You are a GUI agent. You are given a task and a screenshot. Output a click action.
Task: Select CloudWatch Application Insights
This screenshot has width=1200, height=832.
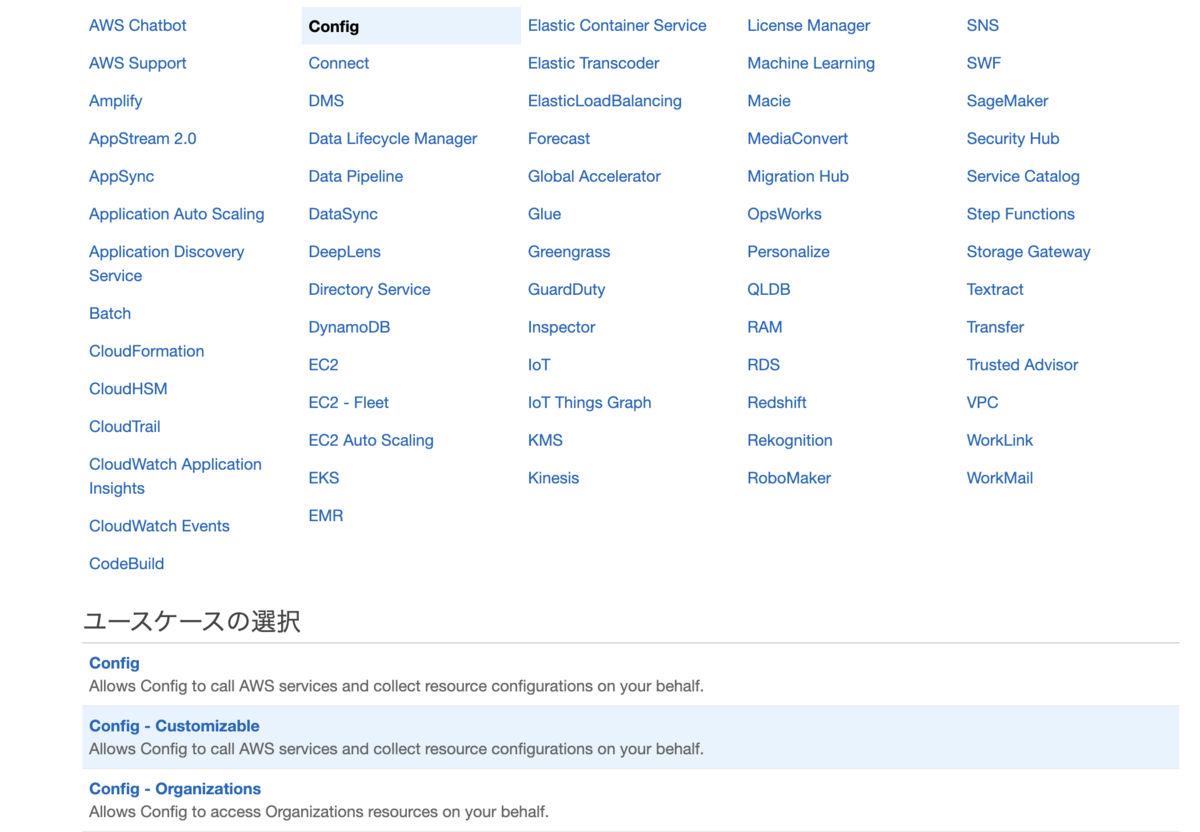coord(175,476)
